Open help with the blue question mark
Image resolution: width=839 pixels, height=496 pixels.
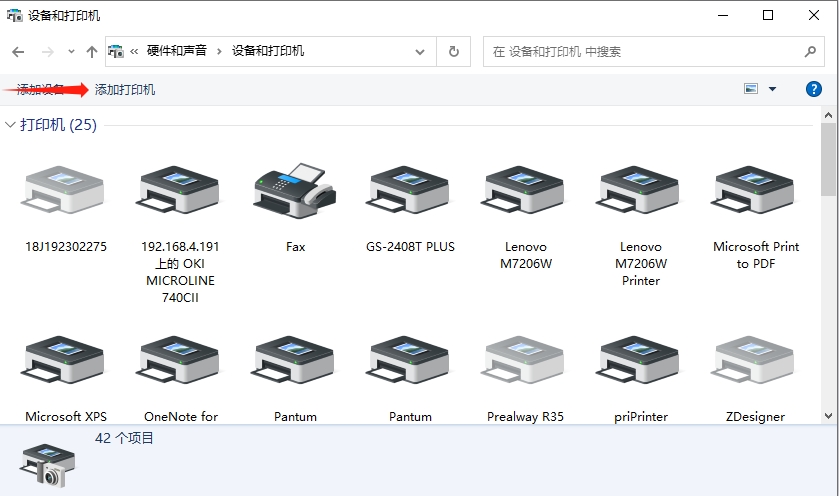[814, 89]
